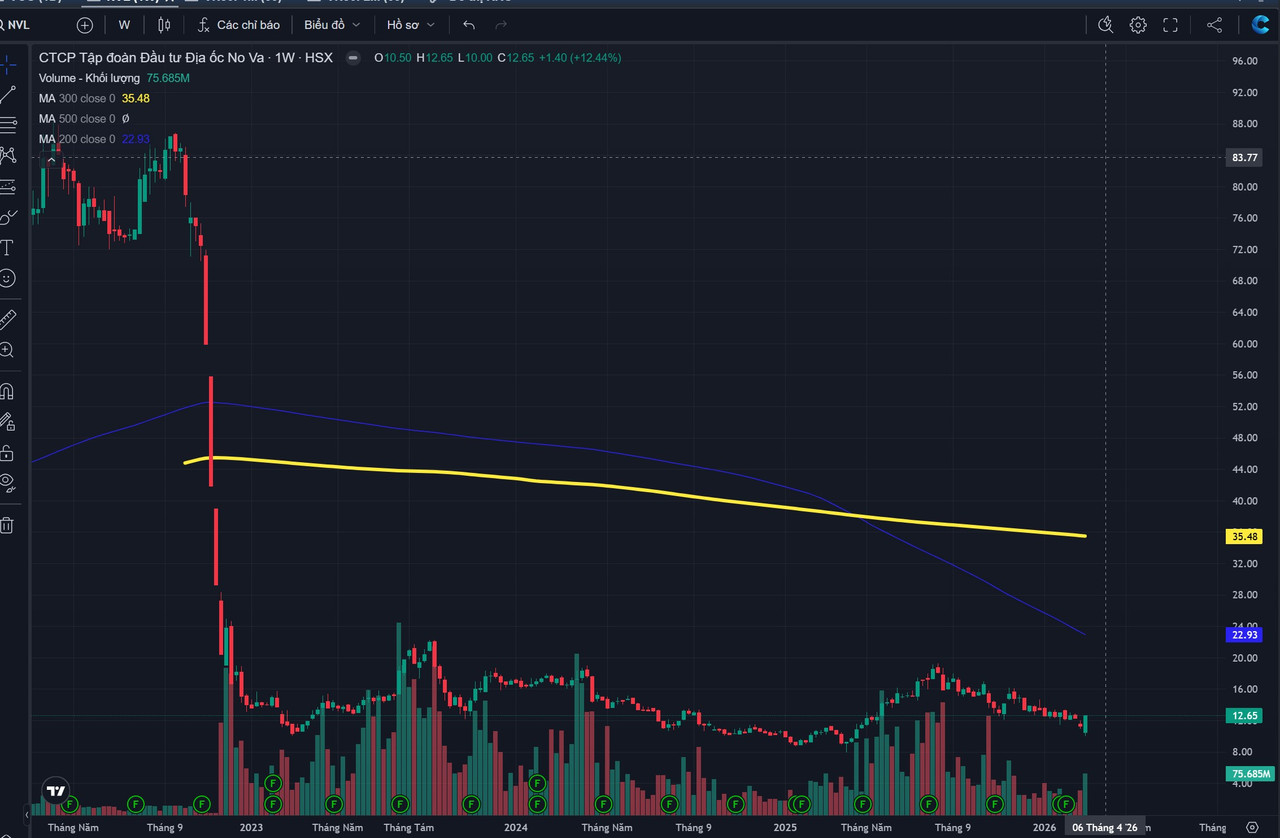Open the emoji and icons tool
The width and height of the screenshot is (1280, 838).
(x=8, y=278)
